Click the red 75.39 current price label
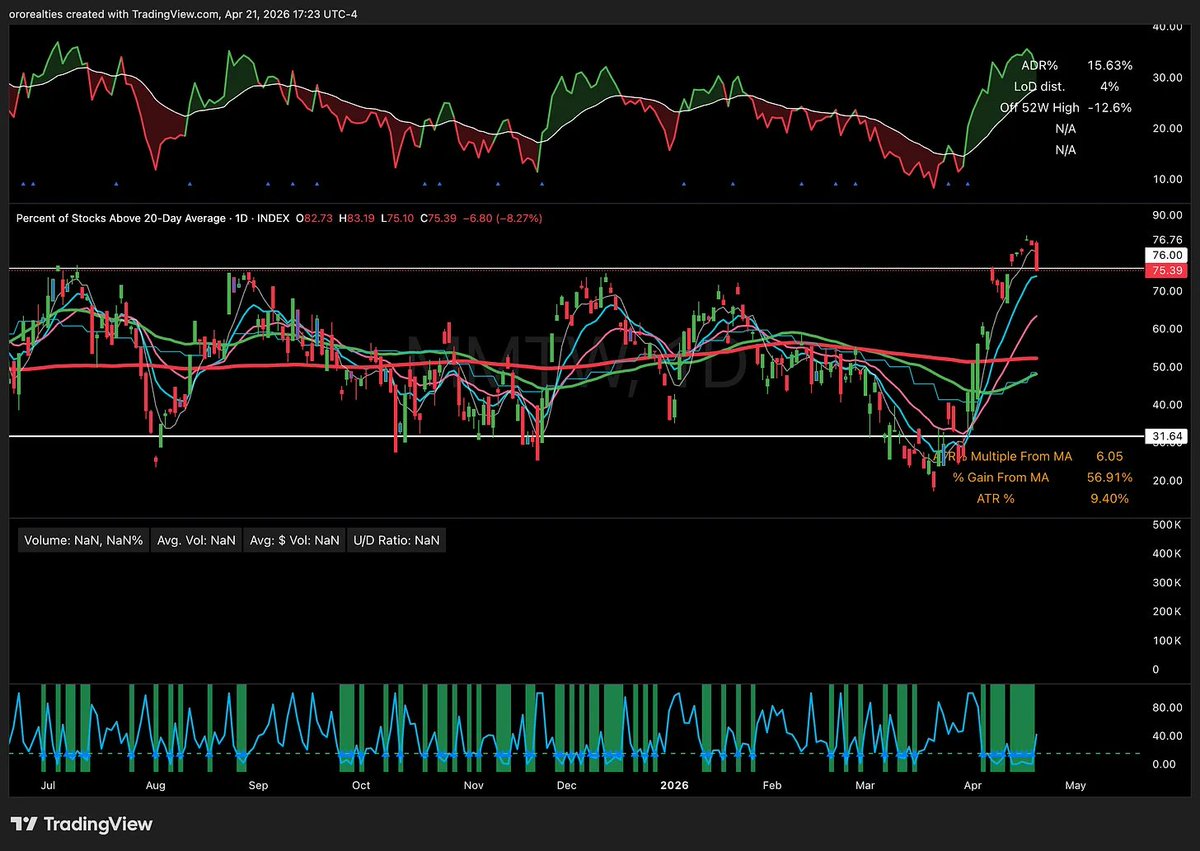1200x851 pixels. click(1168, 270)
